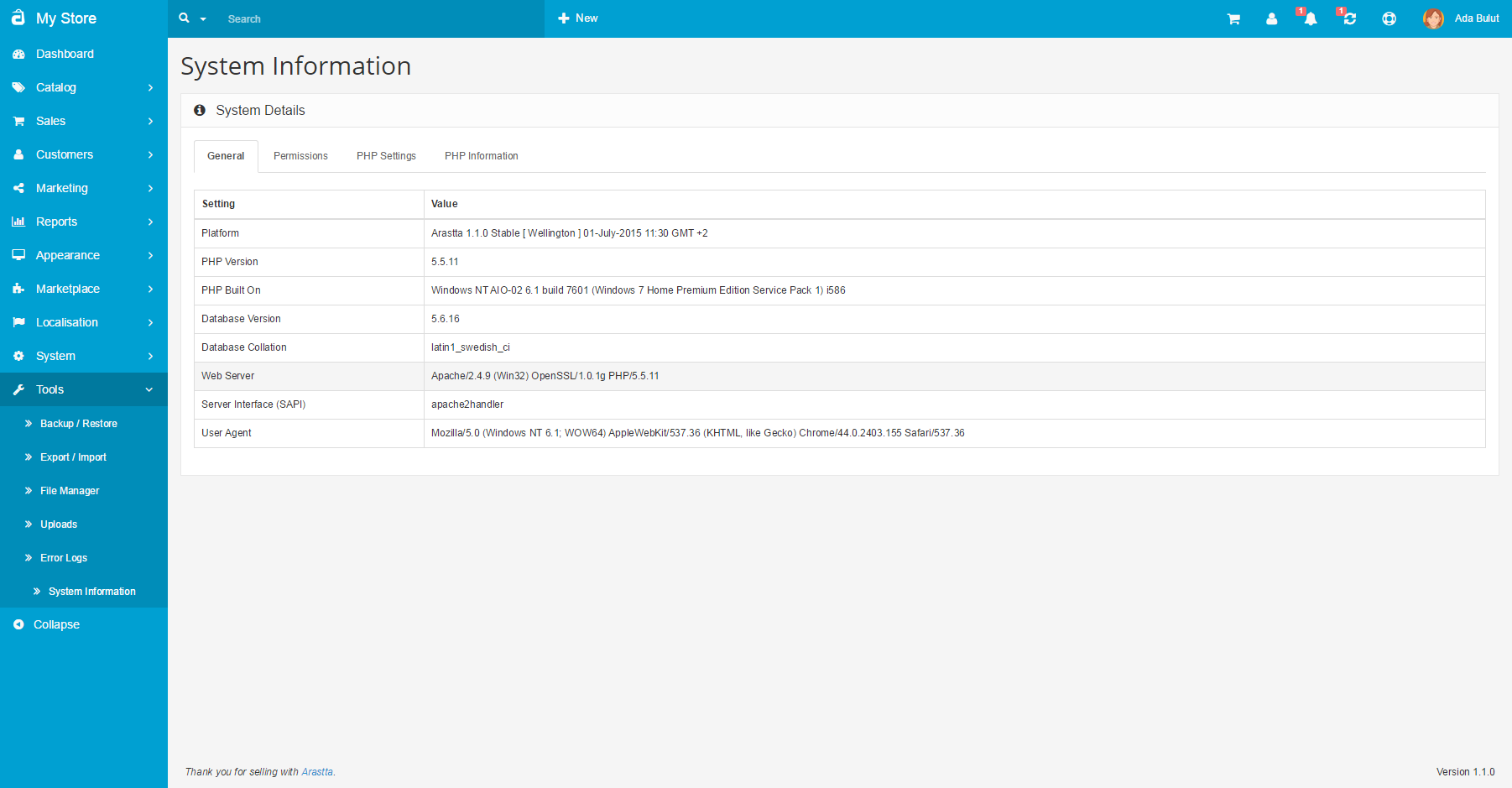Click the Reports bar chart icon

[x=18, y=222]
